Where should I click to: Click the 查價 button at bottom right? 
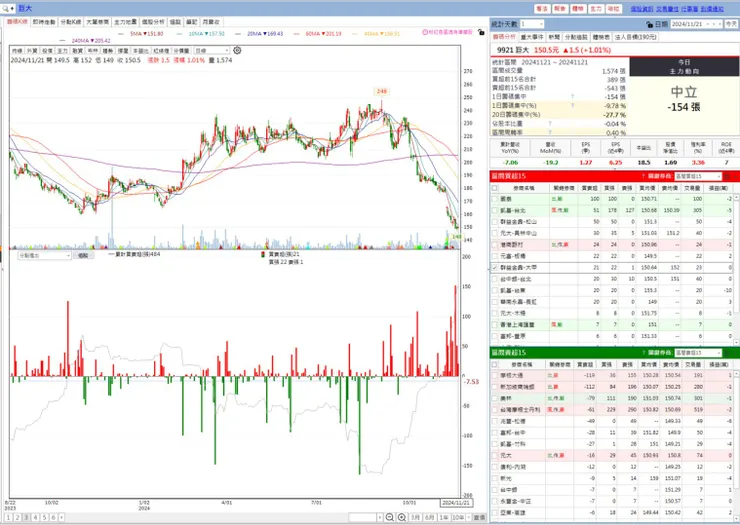(x=479, y=517)
